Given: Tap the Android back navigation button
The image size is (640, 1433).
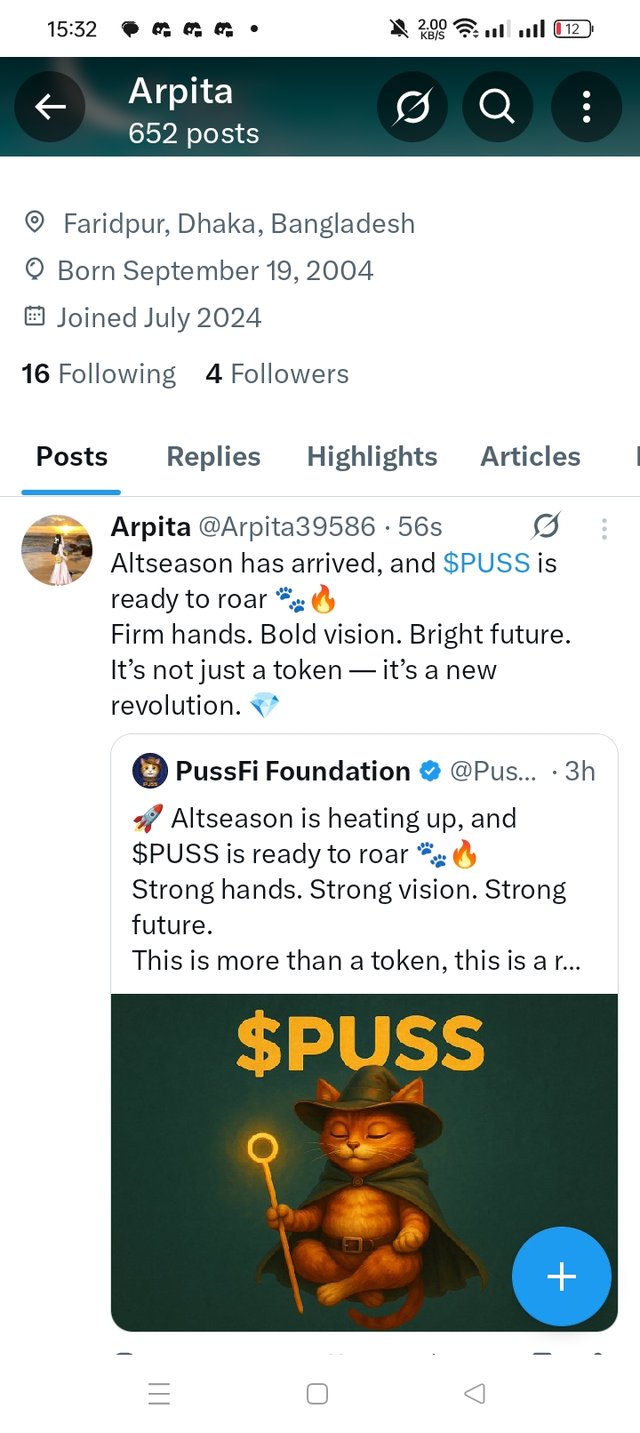Looking at the screenshot, I should 475,1393.
